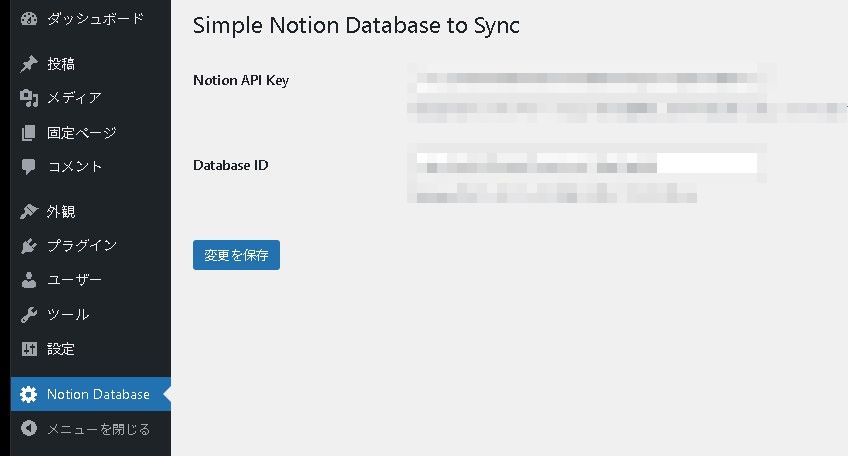
Task: Click the wrench icon for ツール
Action: point(29,314)
